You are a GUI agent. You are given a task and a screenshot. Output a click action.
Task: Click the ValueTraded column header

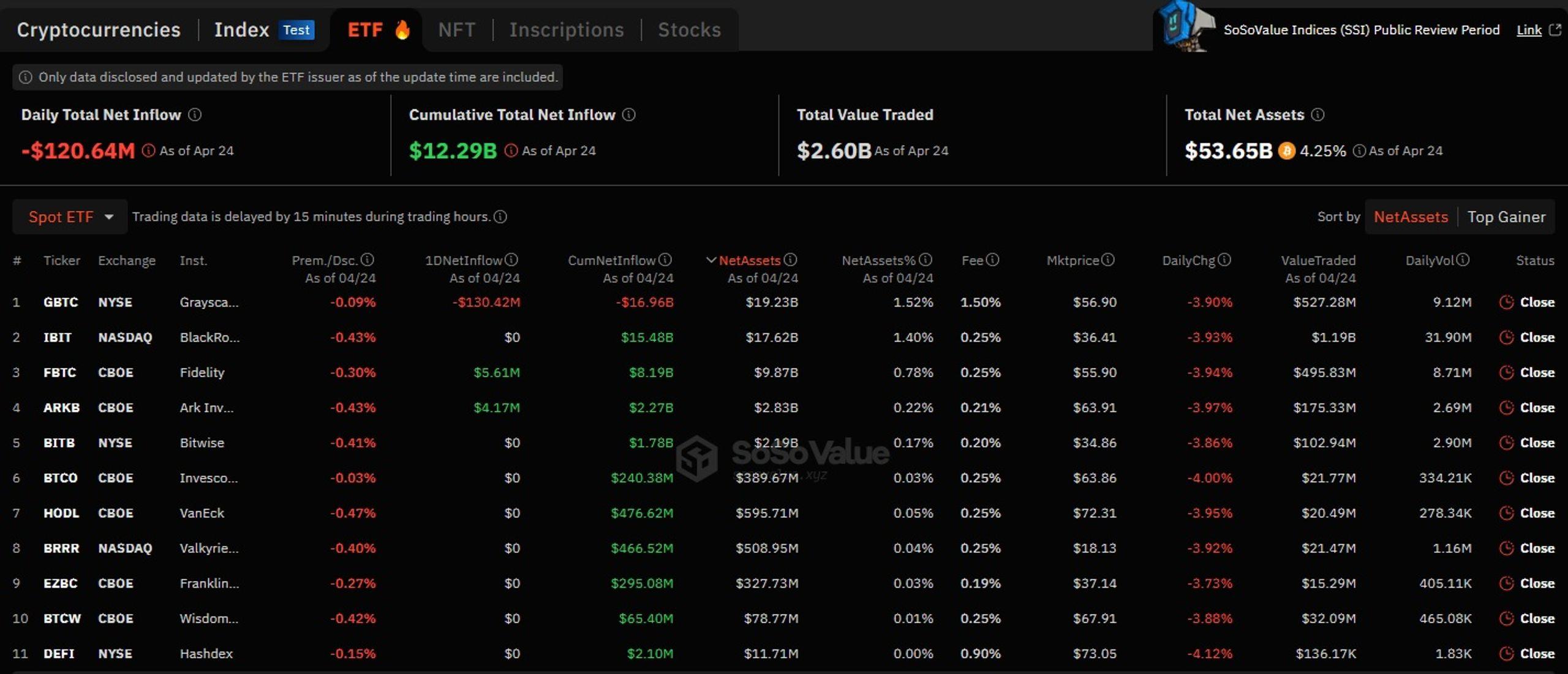click(1318, 260)
